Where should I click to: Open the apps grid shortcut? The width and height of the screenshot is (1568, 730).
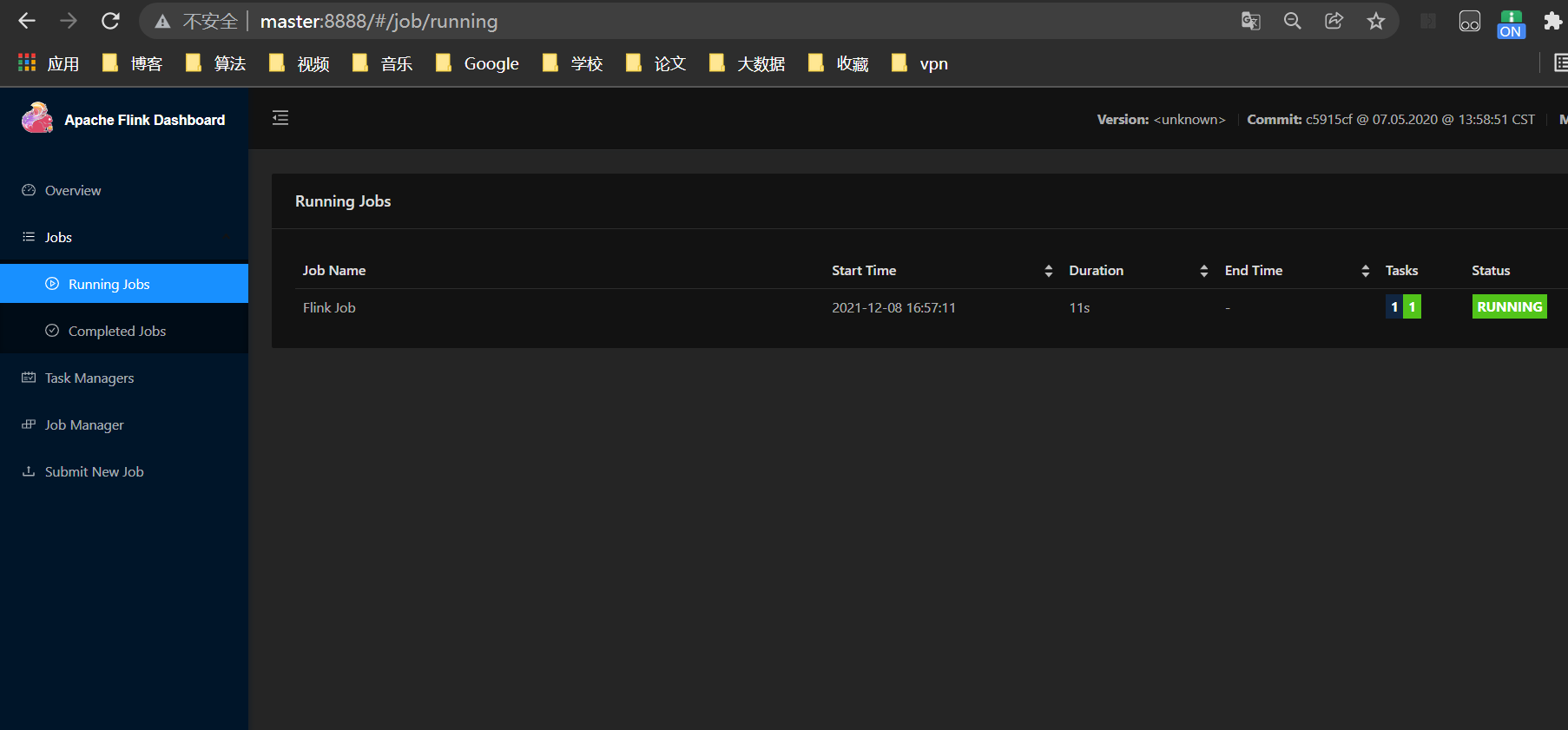click(27, 62)
